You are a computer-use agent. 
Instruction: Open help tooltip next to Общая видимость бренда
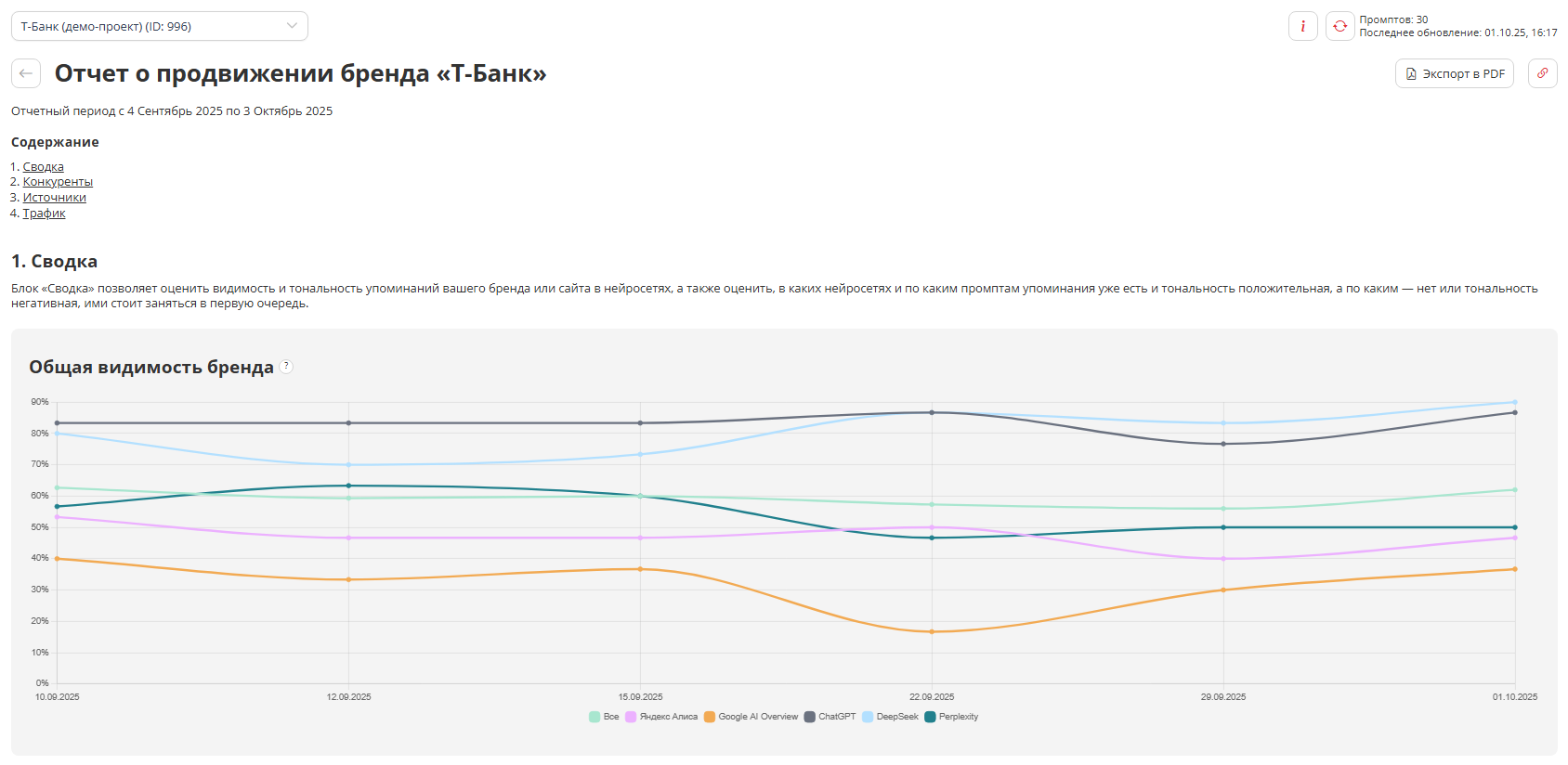pyautogui.click(x=286, y=367)
